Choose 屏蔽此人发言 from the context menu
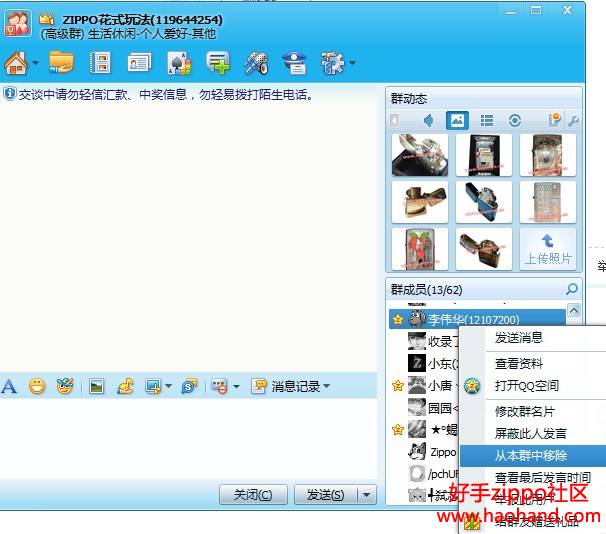 (x=531, y=434)
